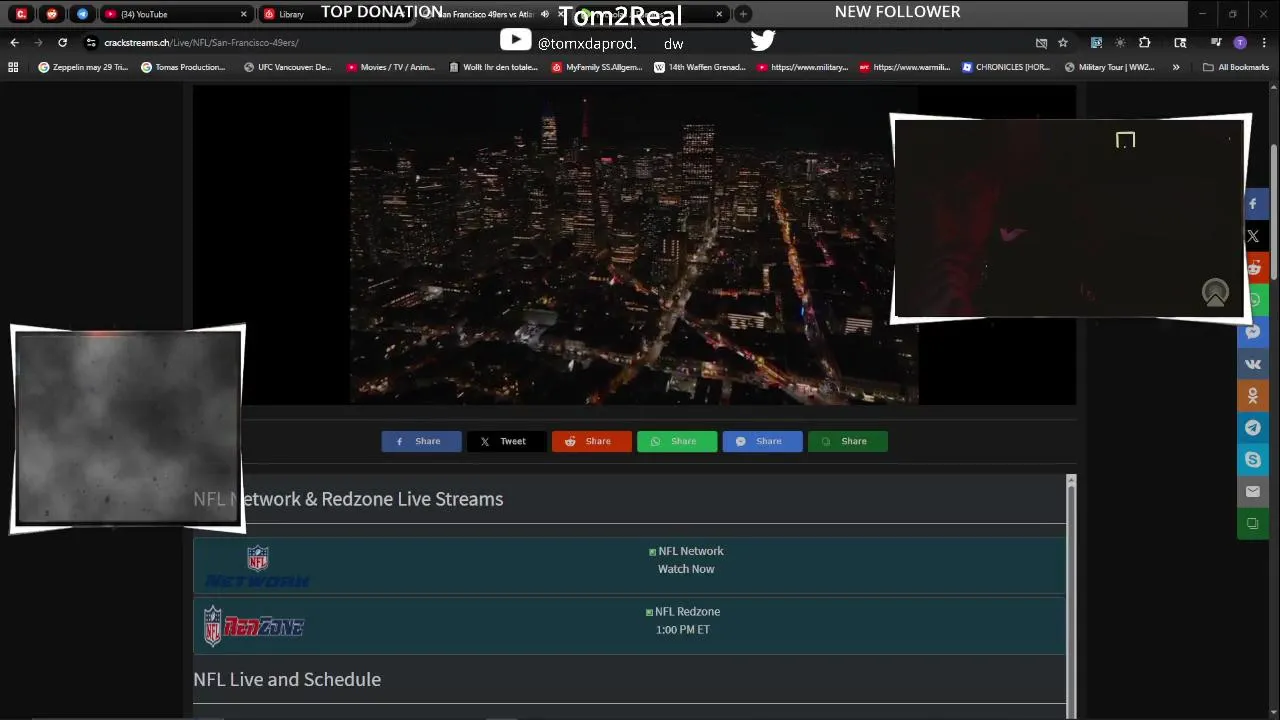1280x720 pixels.
Task: Click the Facebook icon in the side share bar
Action: click(1253, 204)
